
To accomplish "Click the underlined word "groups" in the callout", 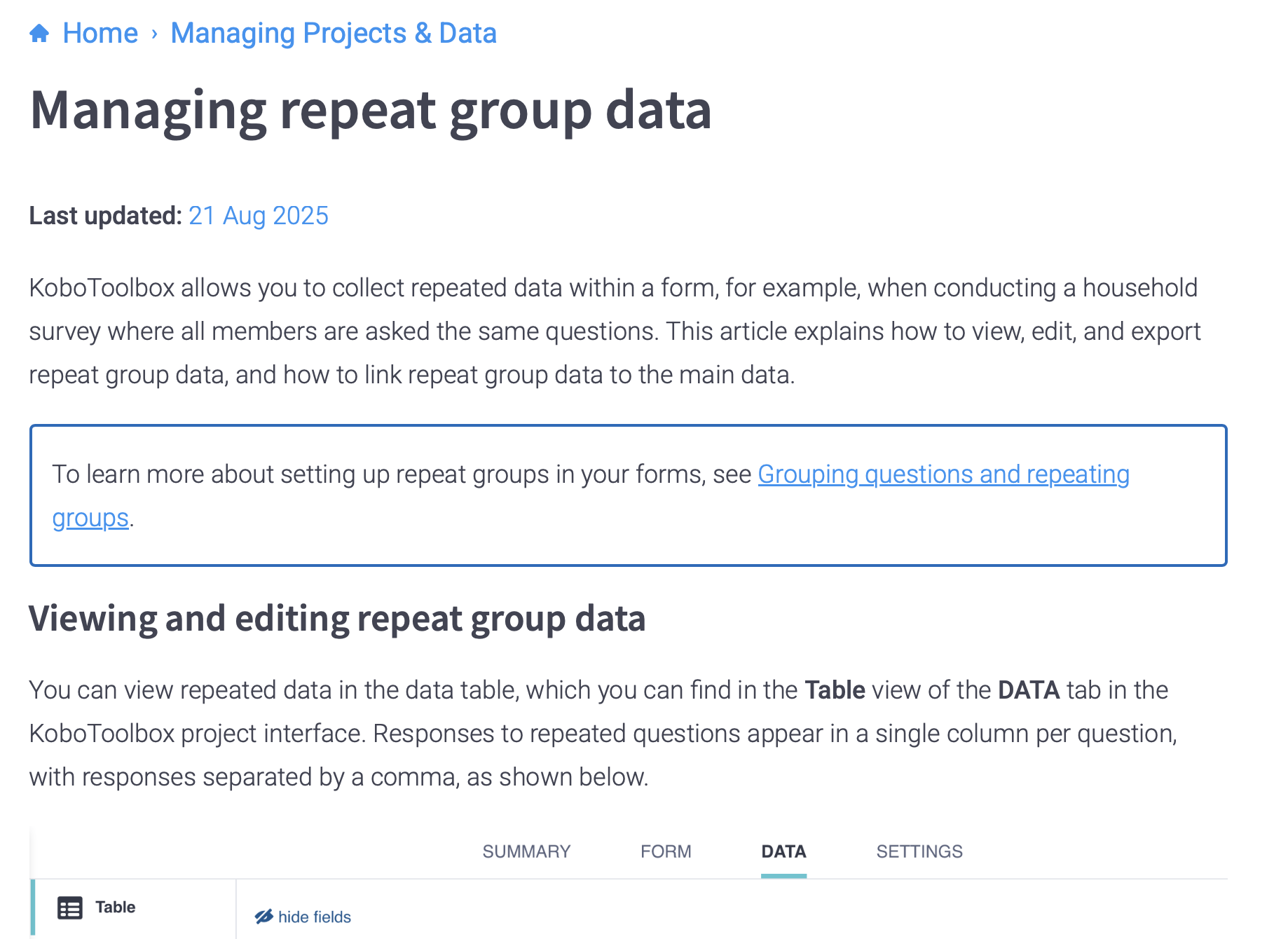I will (x=90, y=519).
